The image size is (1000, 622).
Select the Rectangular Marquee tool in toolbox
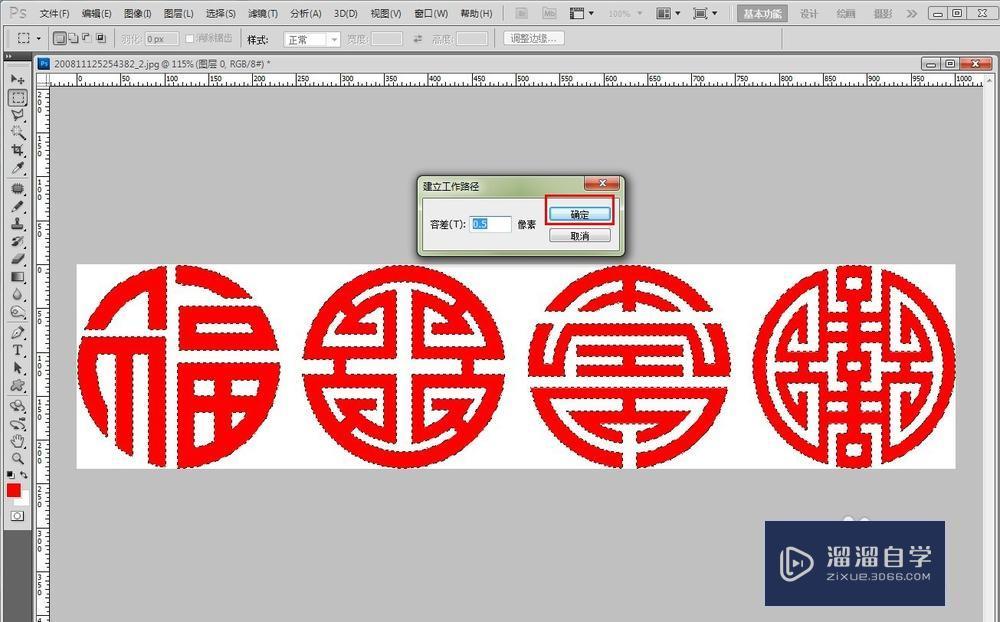(x=17, y=97)
